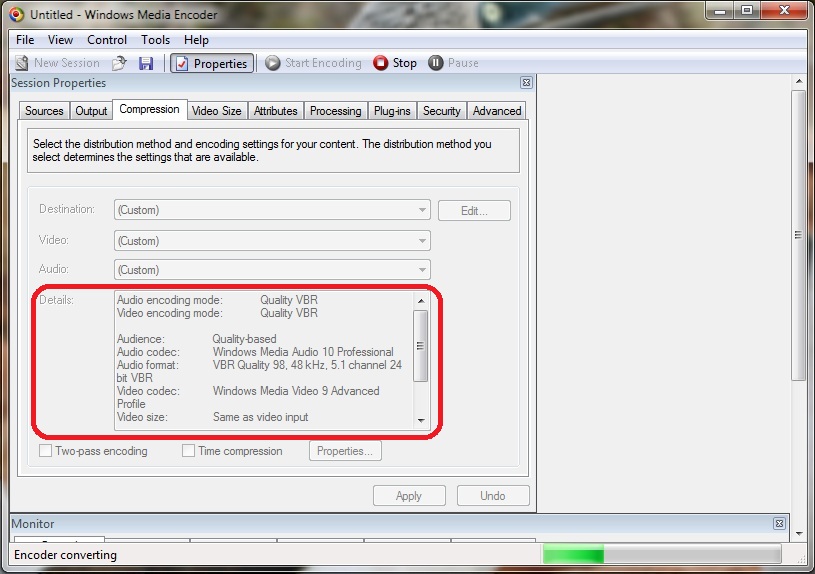Click "Windows Media Audio 10 Professional" detail
Viewport: 815px width, 574px height.
pyautogui.click(x=303, y=352)
